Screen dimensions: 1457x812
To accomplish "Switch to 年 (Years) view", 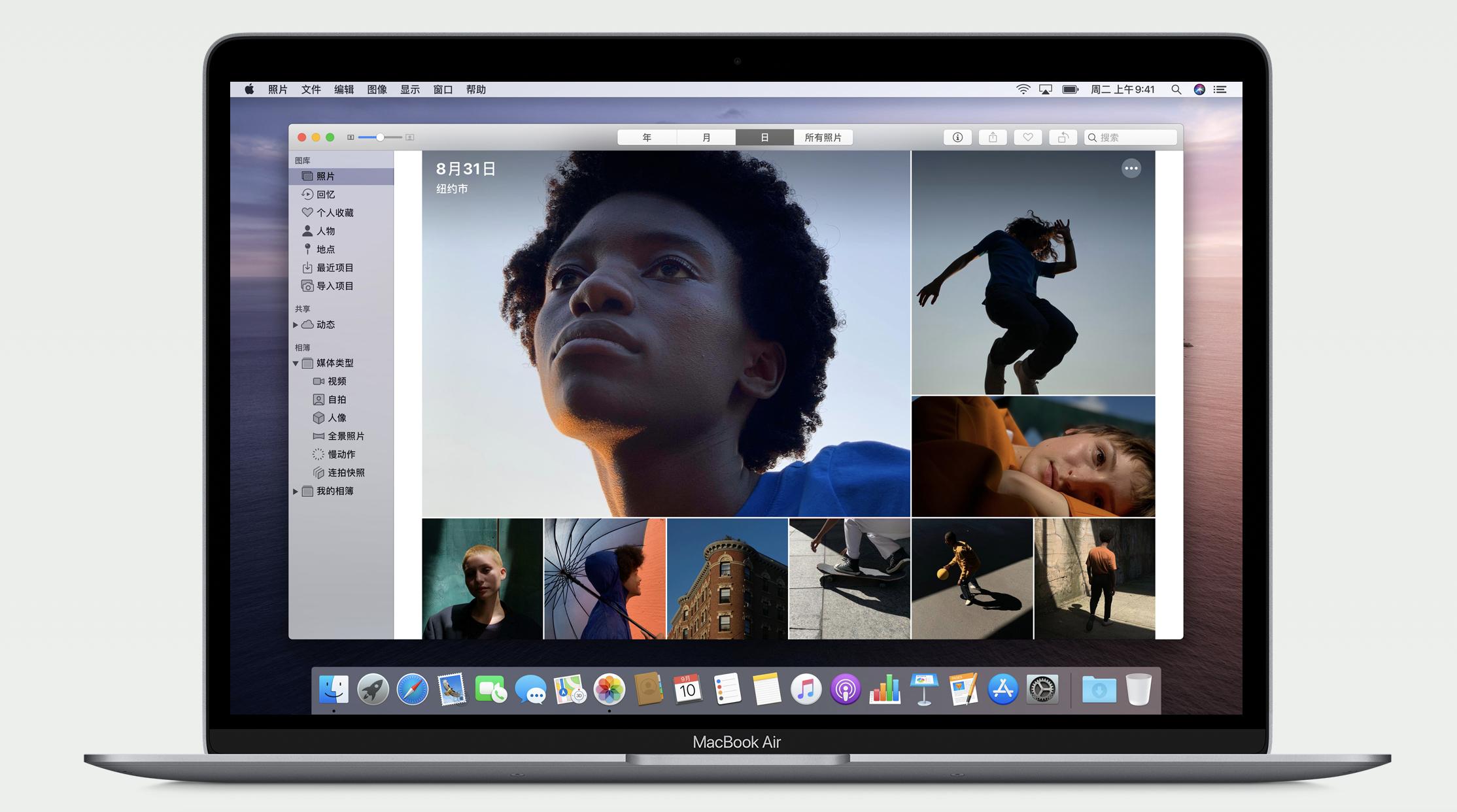I will click(647, 137).
